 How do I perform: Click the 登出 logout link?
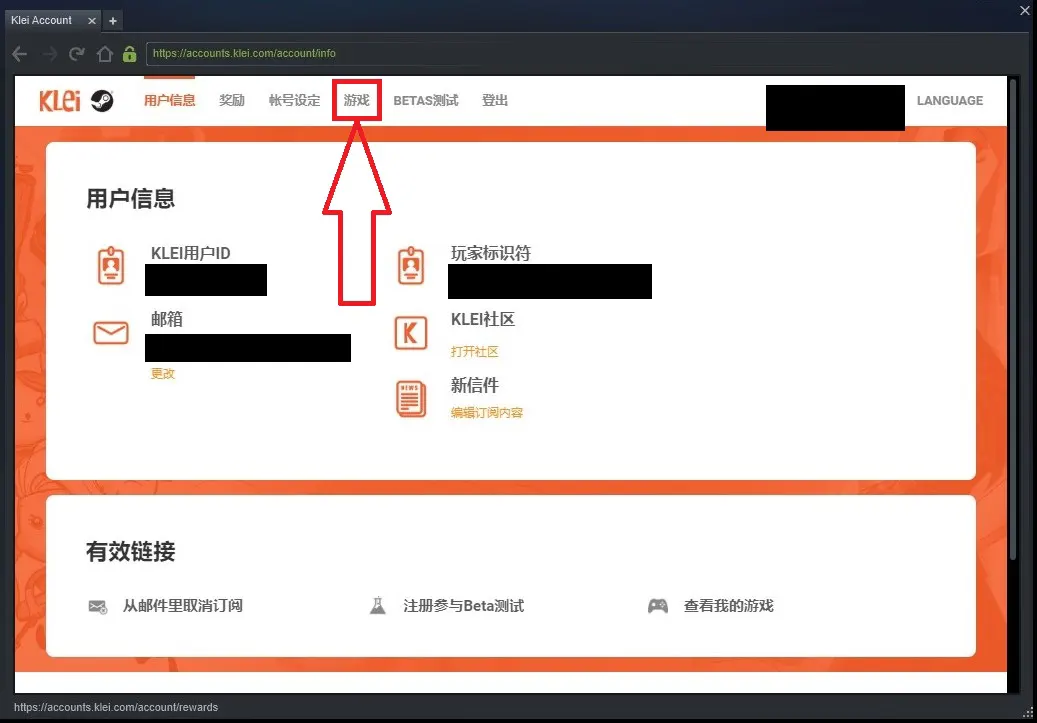[495, 101]
